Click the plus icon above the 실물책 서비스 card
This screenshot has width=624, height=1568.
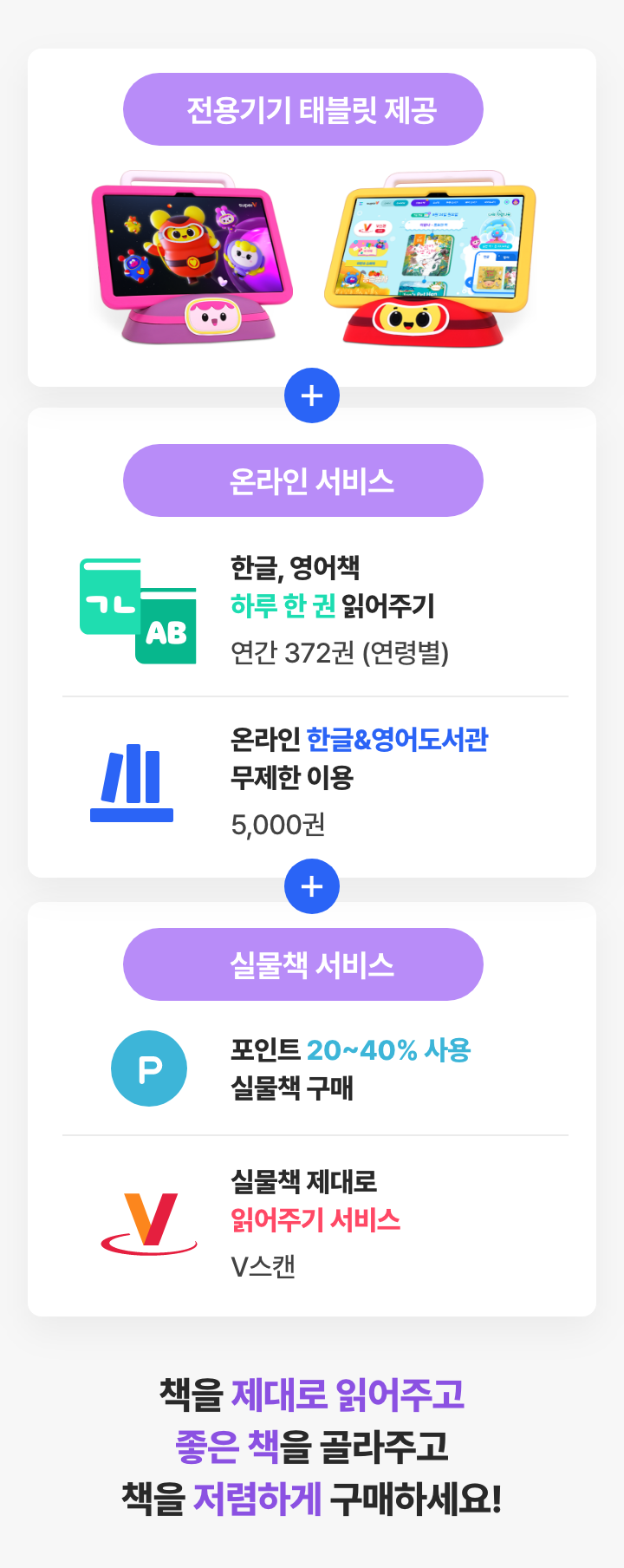(x=312, y=886)
